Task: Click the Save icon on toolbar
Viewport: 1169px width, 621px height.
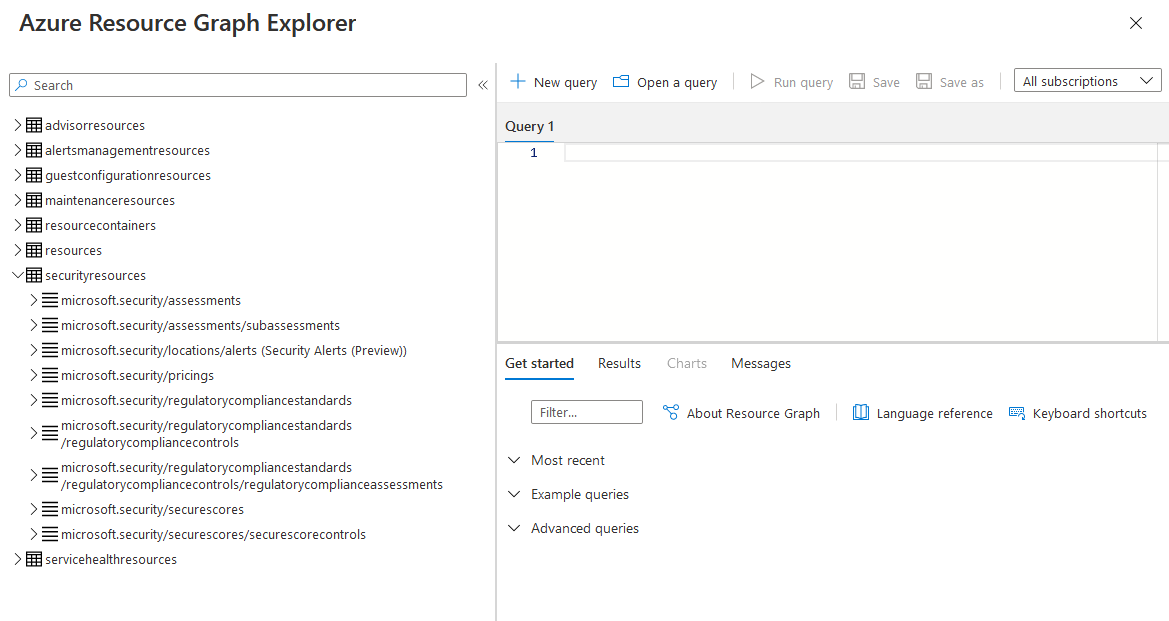Action: pos(856,81)
